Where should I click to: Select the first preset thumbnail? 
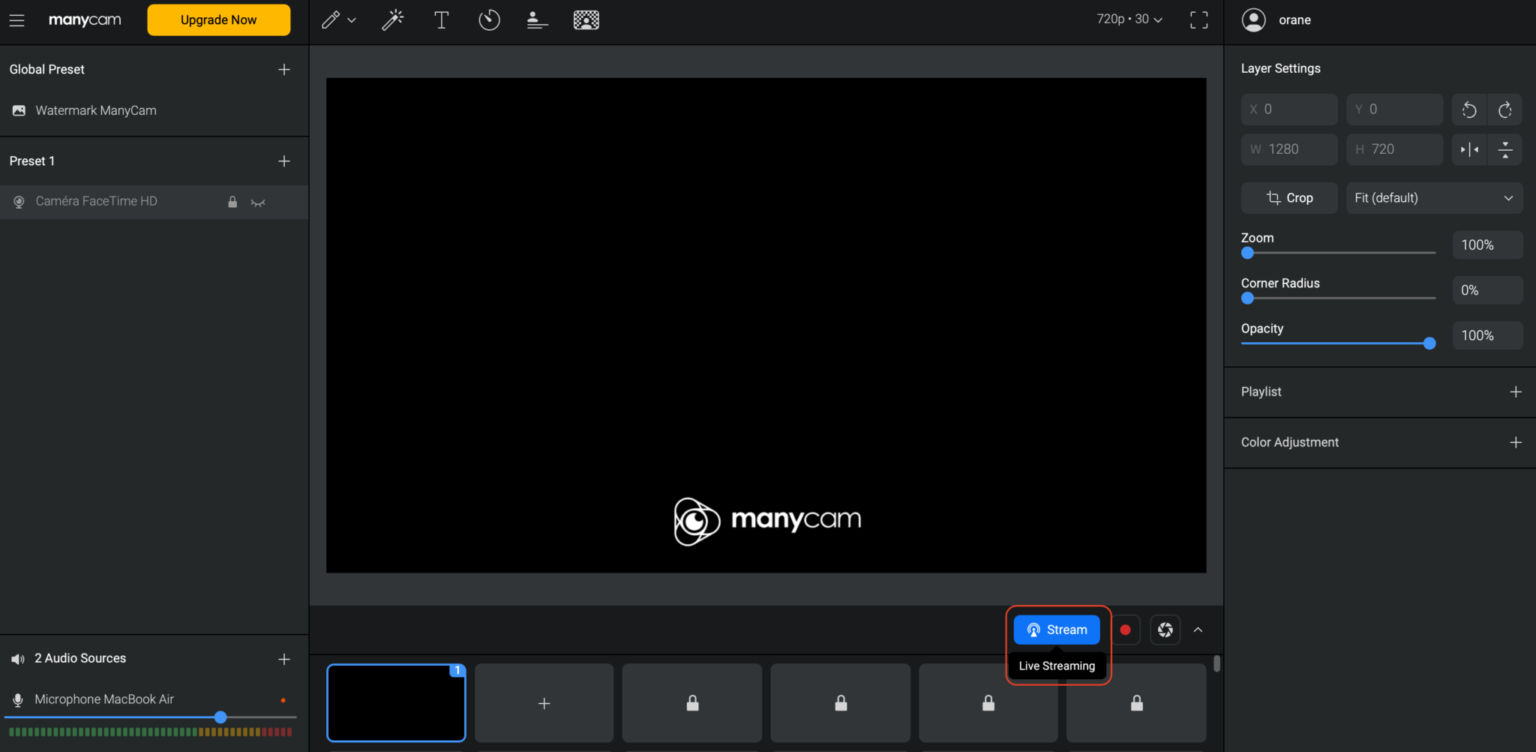pyautogui.click(x=395, y=702)
